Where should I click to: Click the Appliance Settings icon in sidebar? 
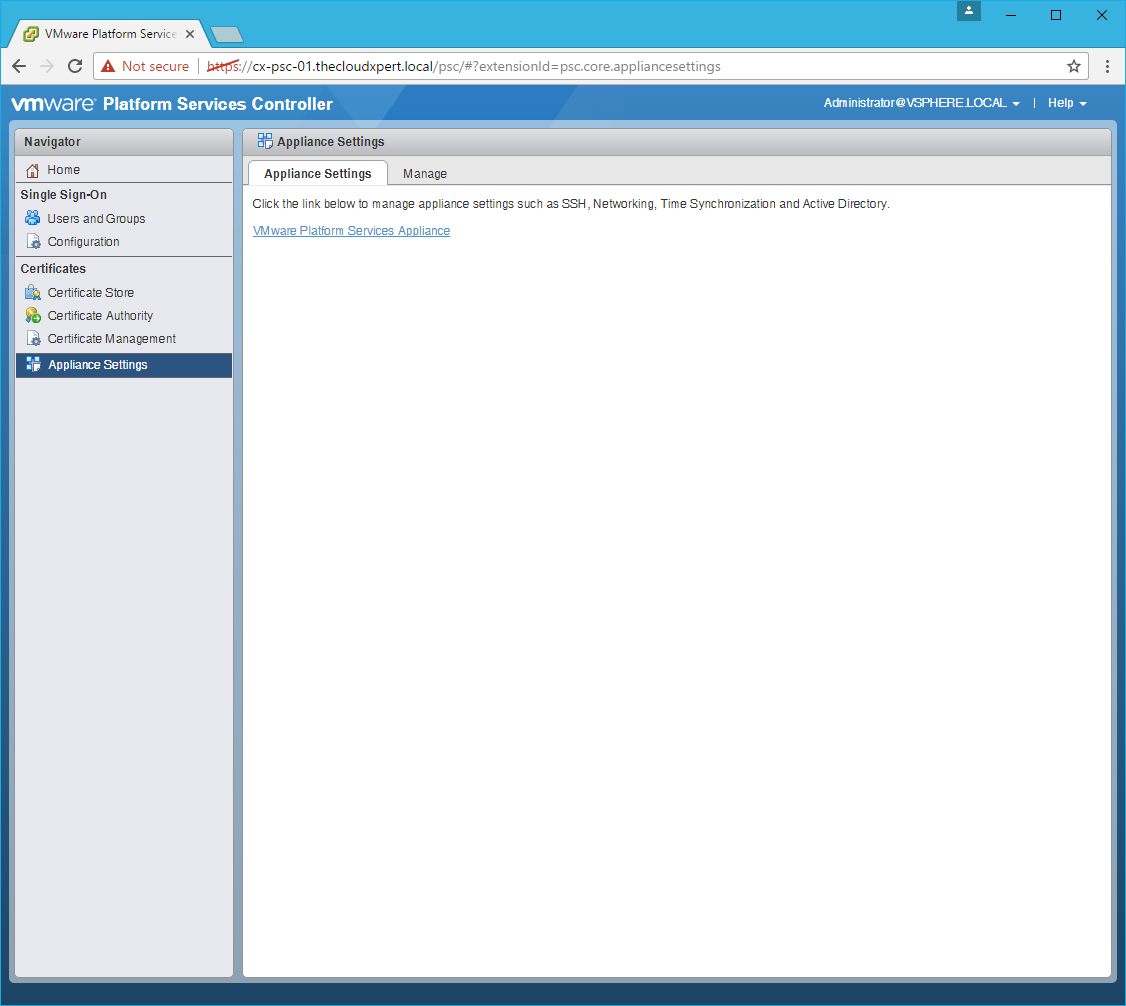(33, 365)
